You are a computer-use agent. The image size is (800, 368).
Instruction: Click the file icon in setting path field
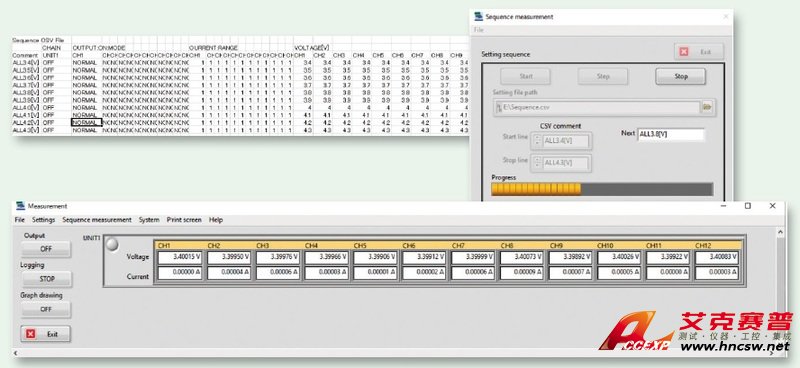(x=498, y=108)
